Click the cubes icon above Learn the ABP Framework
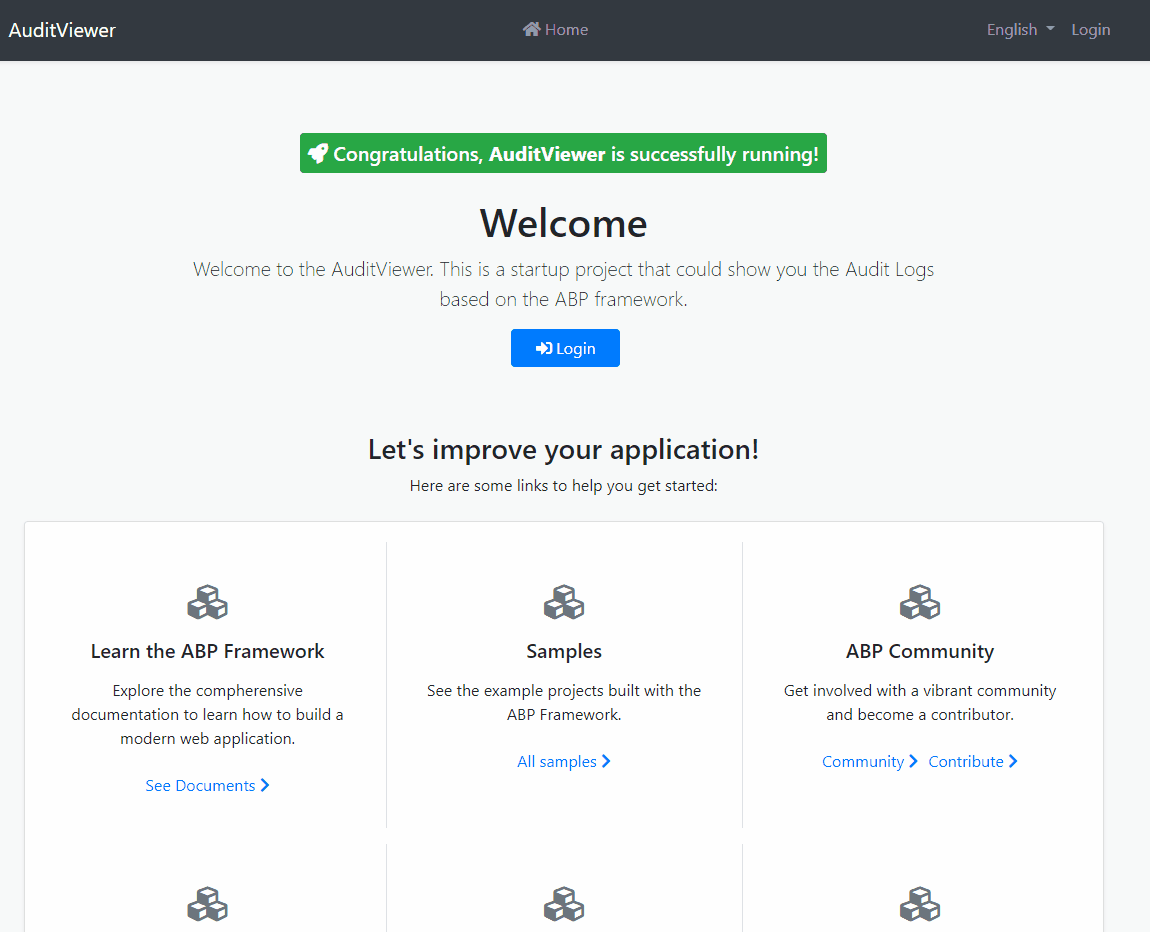Image resolution: width=1150 pixels, height=932 pixels. tap(208, 602)
